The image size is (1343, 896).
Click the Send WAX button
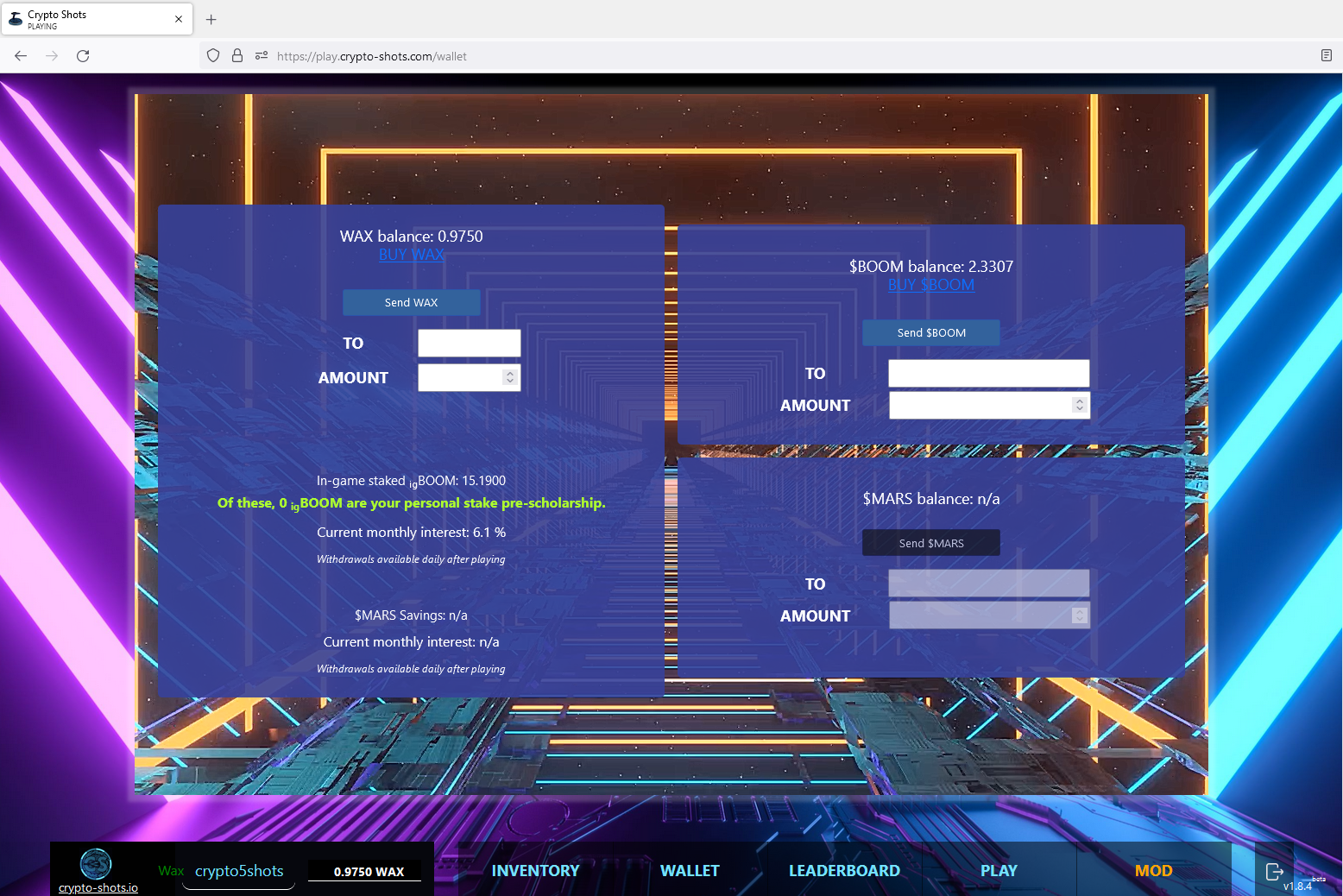pyautogui.click(x=412, y=303)
